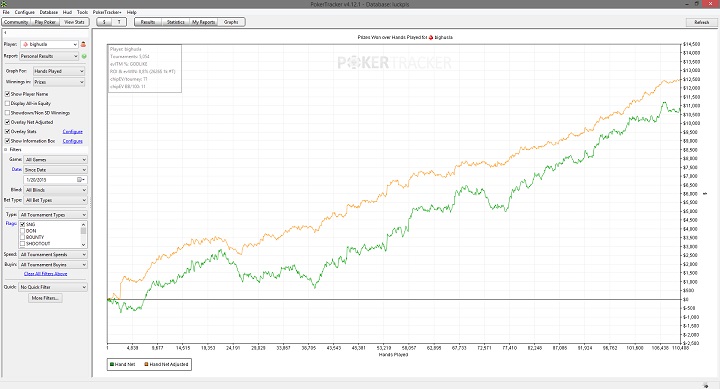Open the Date Since Date dropdown
The height and width of the screenshot is (389, 720).
pyautogui.click(x=55, y=170)
